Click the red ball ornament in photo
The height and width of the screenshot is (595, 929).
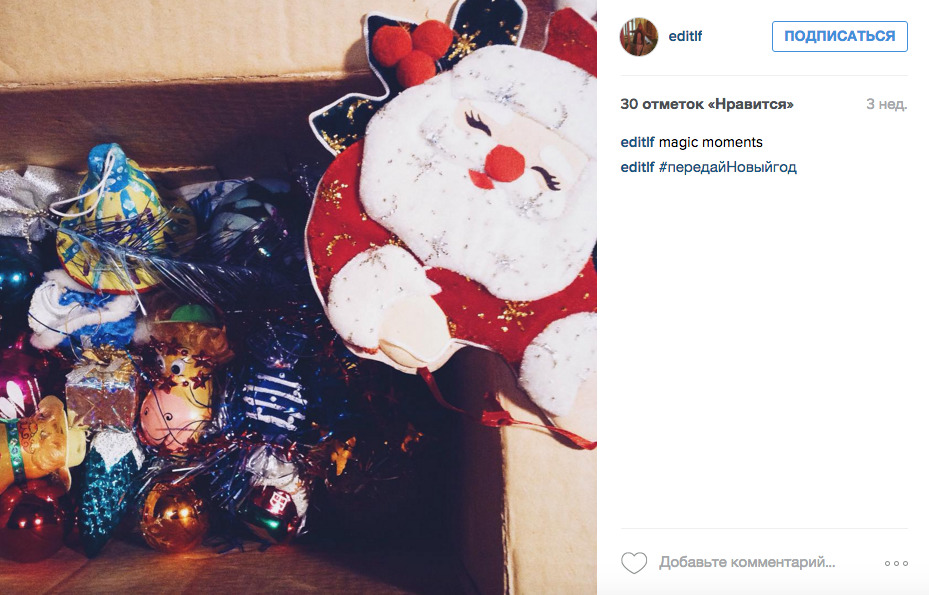point(33,520)
